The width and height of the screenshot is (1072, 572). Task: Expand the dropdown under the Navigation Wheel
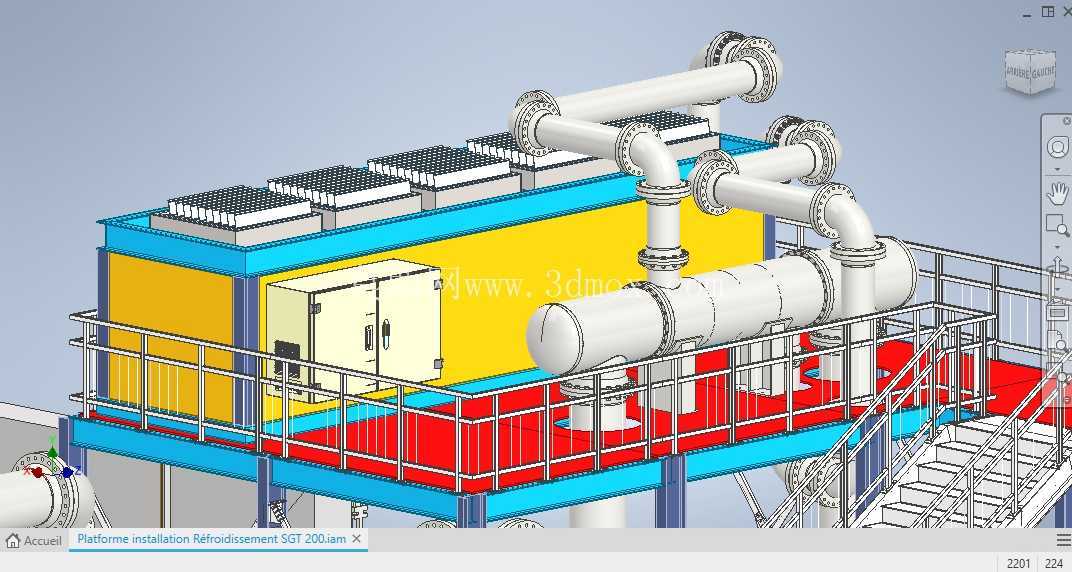(1058, 168)
